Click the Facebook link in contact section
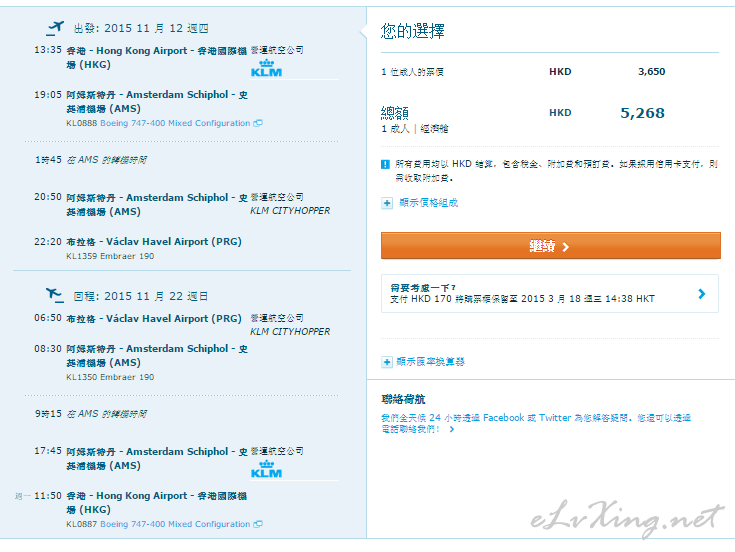This screenshot has height=552, width=735. click(x=503, y=418)
